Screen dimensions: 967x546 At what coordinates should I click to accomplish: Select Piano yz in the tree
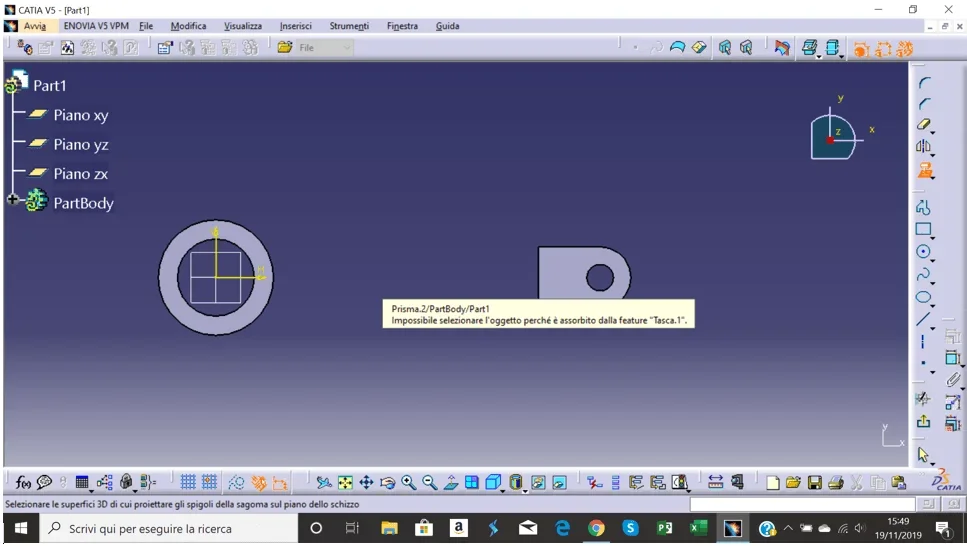[81, 144]
